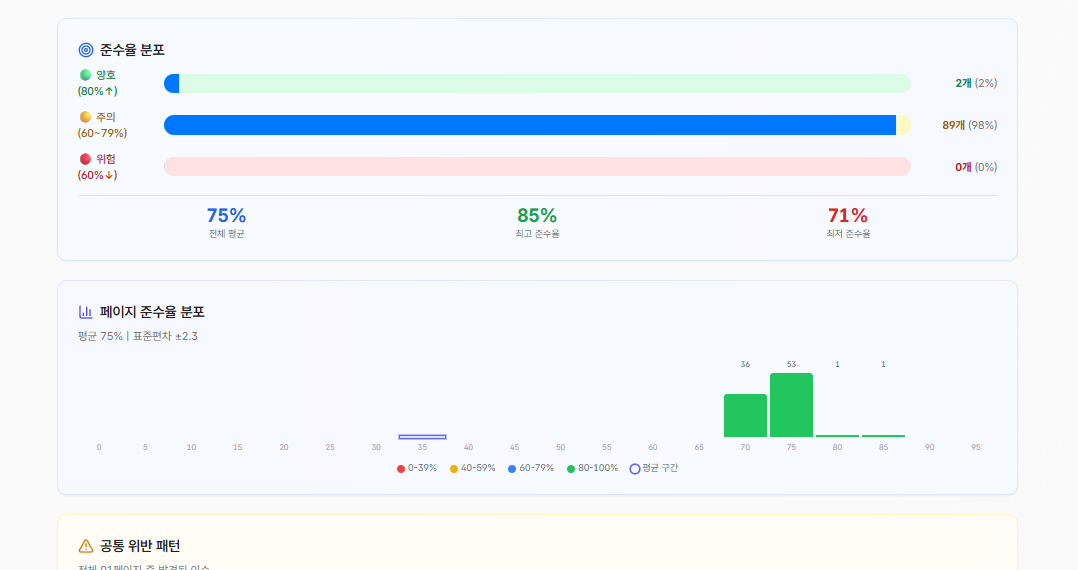Click the thin histogram bar at 80

coord(837,436)
